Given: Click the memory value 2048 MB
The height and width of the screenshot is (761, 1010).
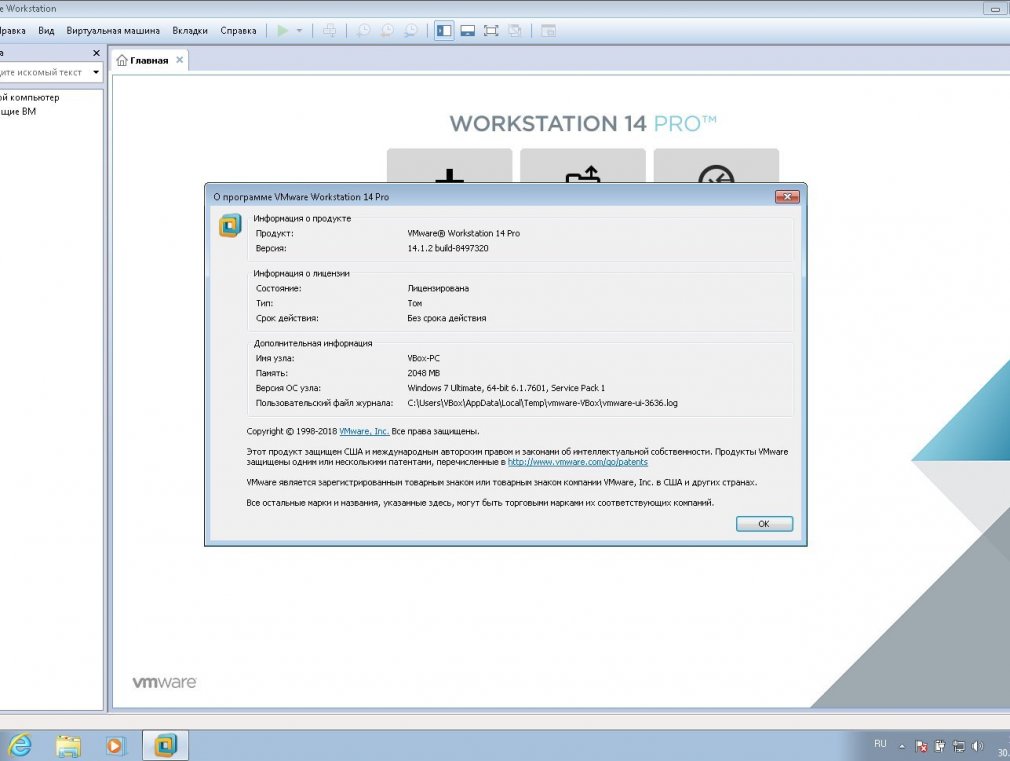Looking at the screenshot, I should tap(423, 372).
